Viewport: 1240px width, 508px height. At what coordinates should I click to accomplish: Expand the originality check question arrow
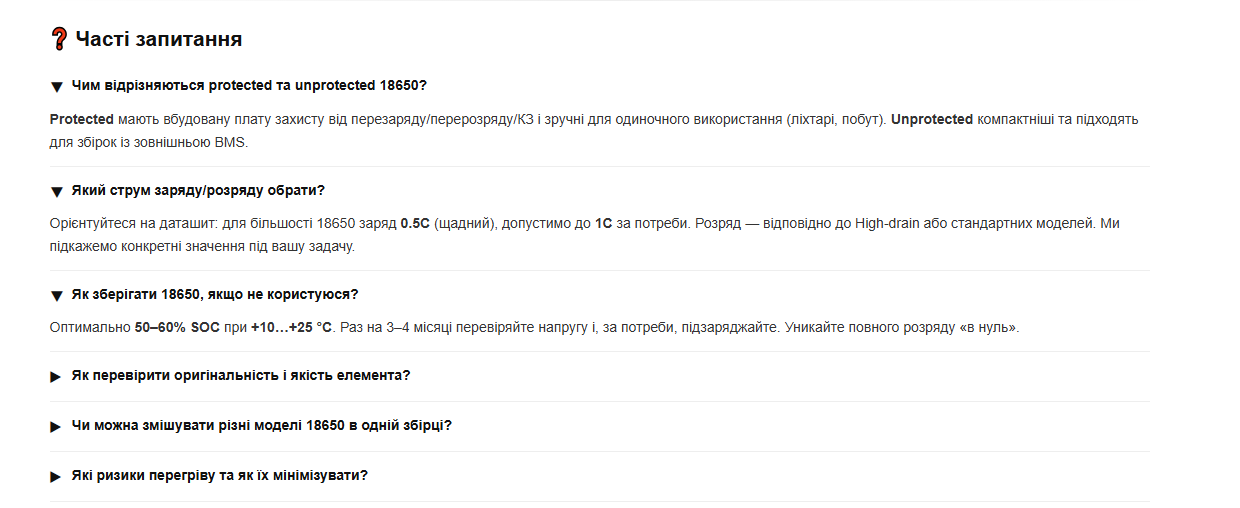[x=56, y=376]
